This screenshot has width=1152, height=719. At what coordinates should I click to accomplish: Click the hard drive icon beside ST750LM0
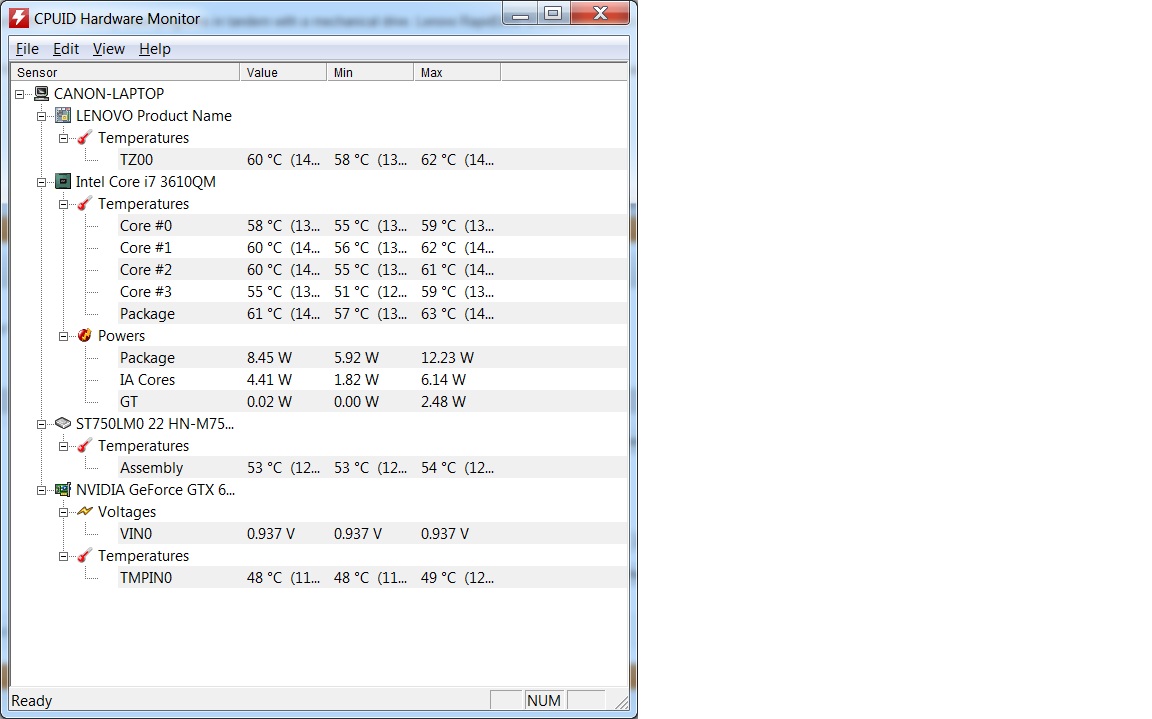tap(63, 424)
